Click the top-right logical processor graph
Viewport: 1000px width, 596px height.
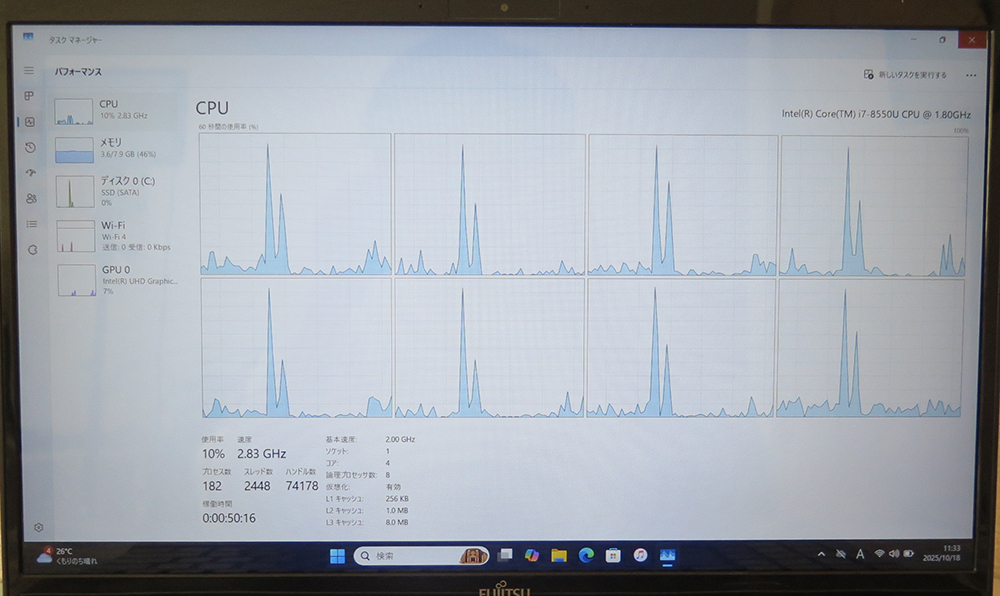coord(872,206)
